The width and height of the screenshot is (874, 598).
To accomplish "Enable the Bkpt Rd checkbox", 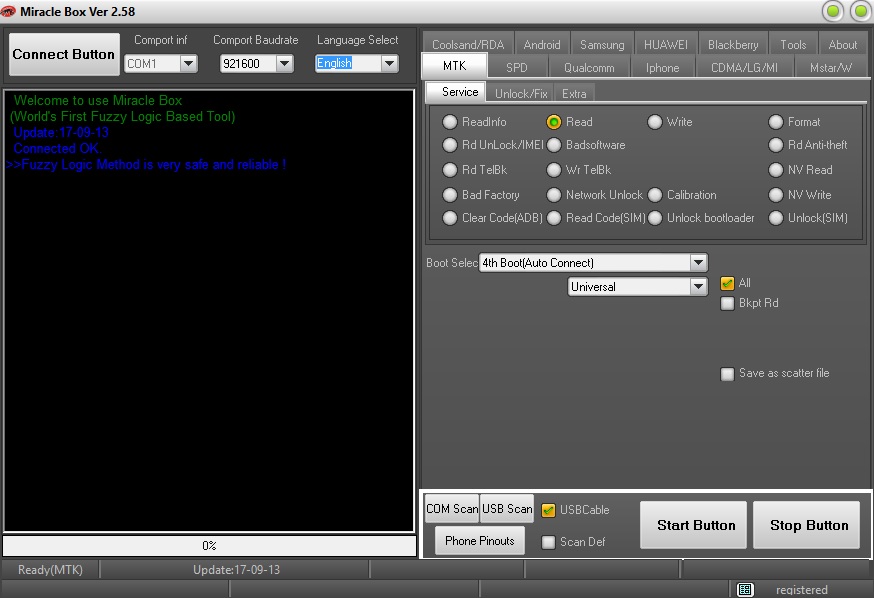I will point(727,303).
